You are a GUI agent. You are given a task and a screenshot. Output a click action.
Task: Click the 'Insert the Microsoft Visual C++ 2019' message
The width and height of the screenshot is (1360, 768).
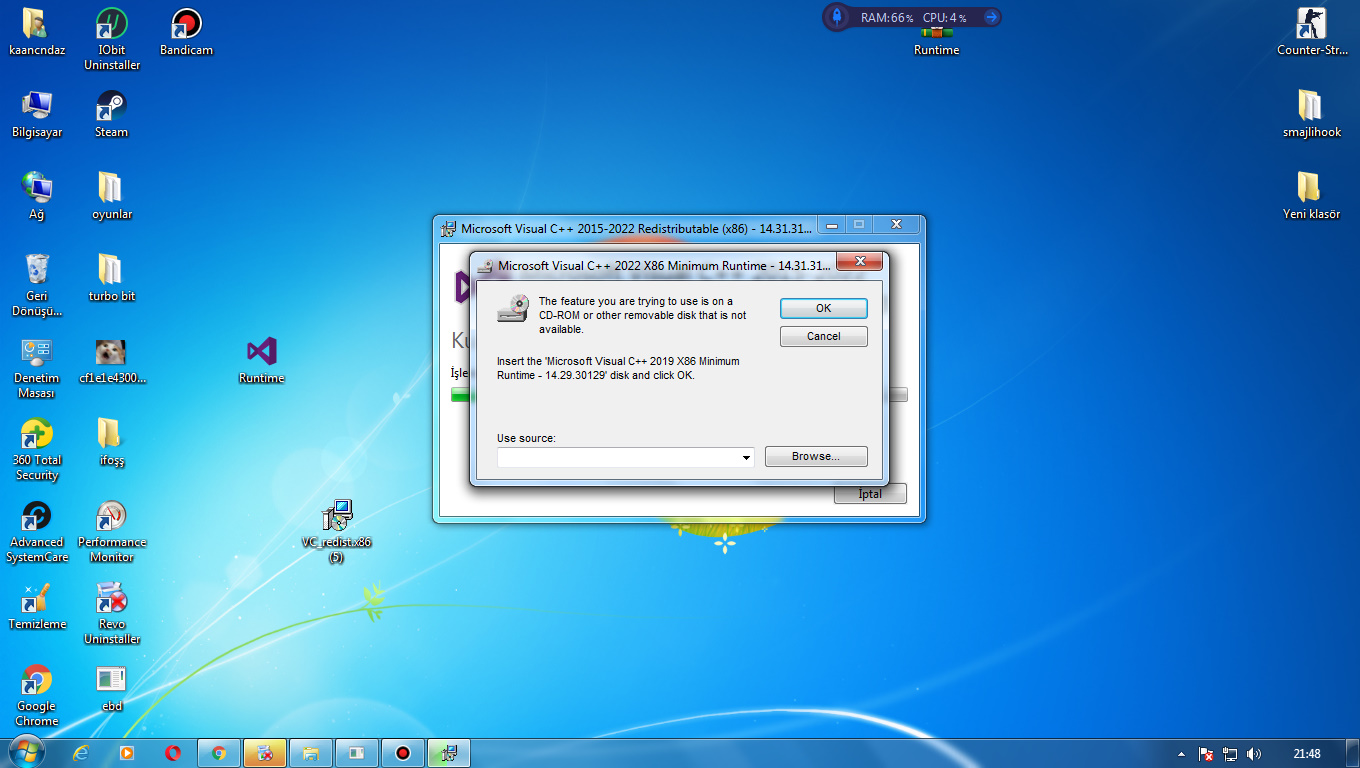[618, 368]
